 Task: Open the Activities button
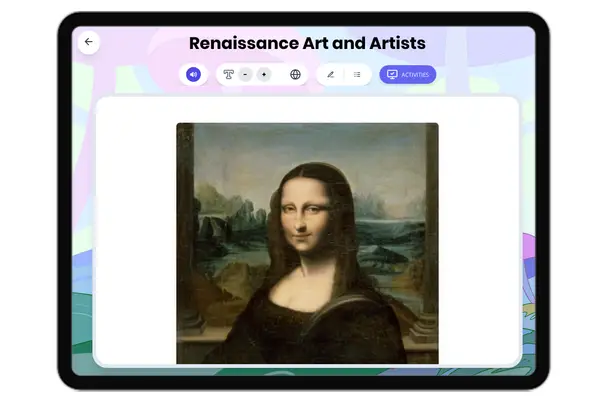[x=407, y=74]
